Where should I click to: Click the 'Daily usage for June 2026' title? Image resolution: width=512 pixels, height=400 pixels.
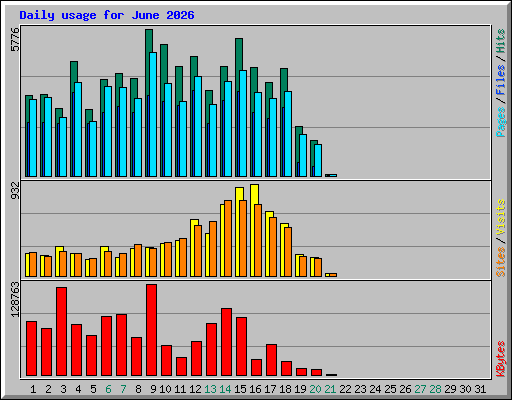107,15
